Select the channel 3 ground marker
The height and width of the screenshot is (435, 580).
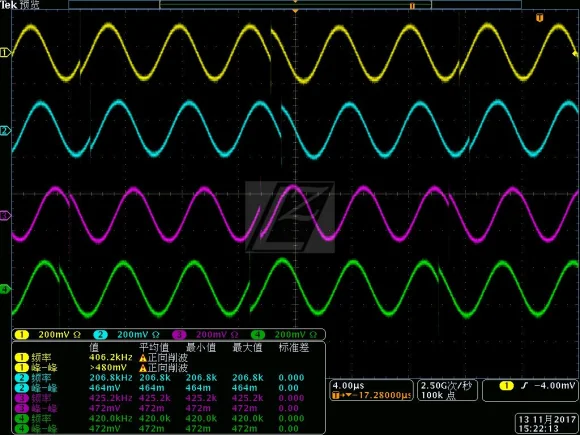tap(5, 215)
